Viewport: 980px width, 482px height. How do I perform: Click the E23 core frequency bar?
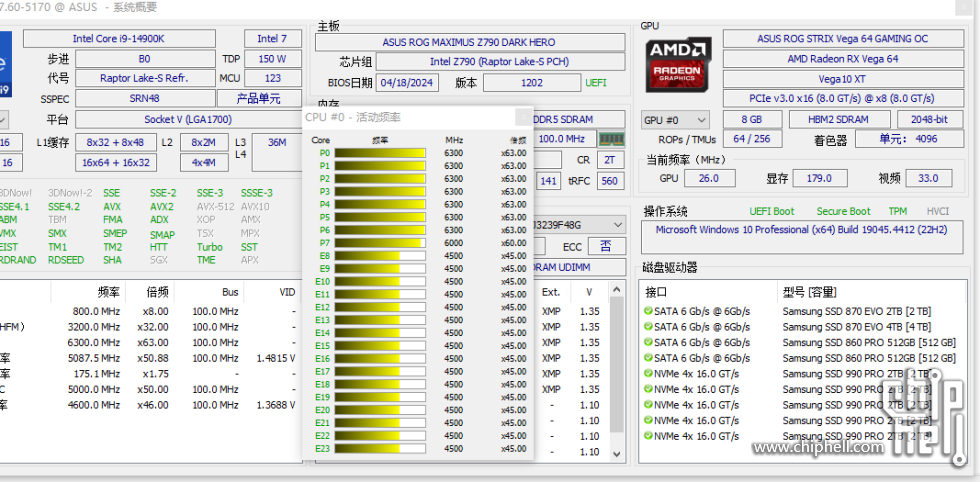(380, 449)
